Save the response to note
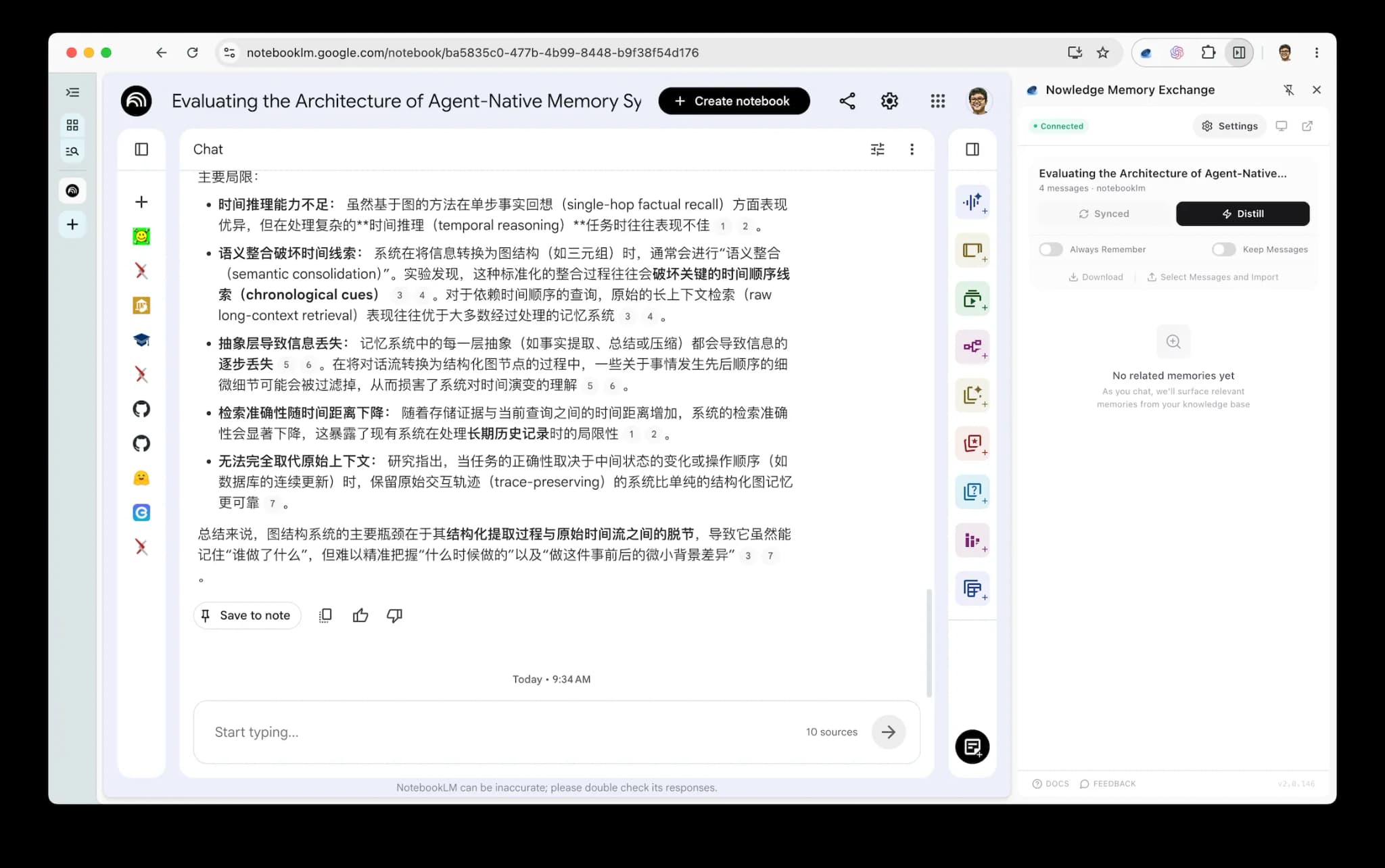 tap(247, 615)
